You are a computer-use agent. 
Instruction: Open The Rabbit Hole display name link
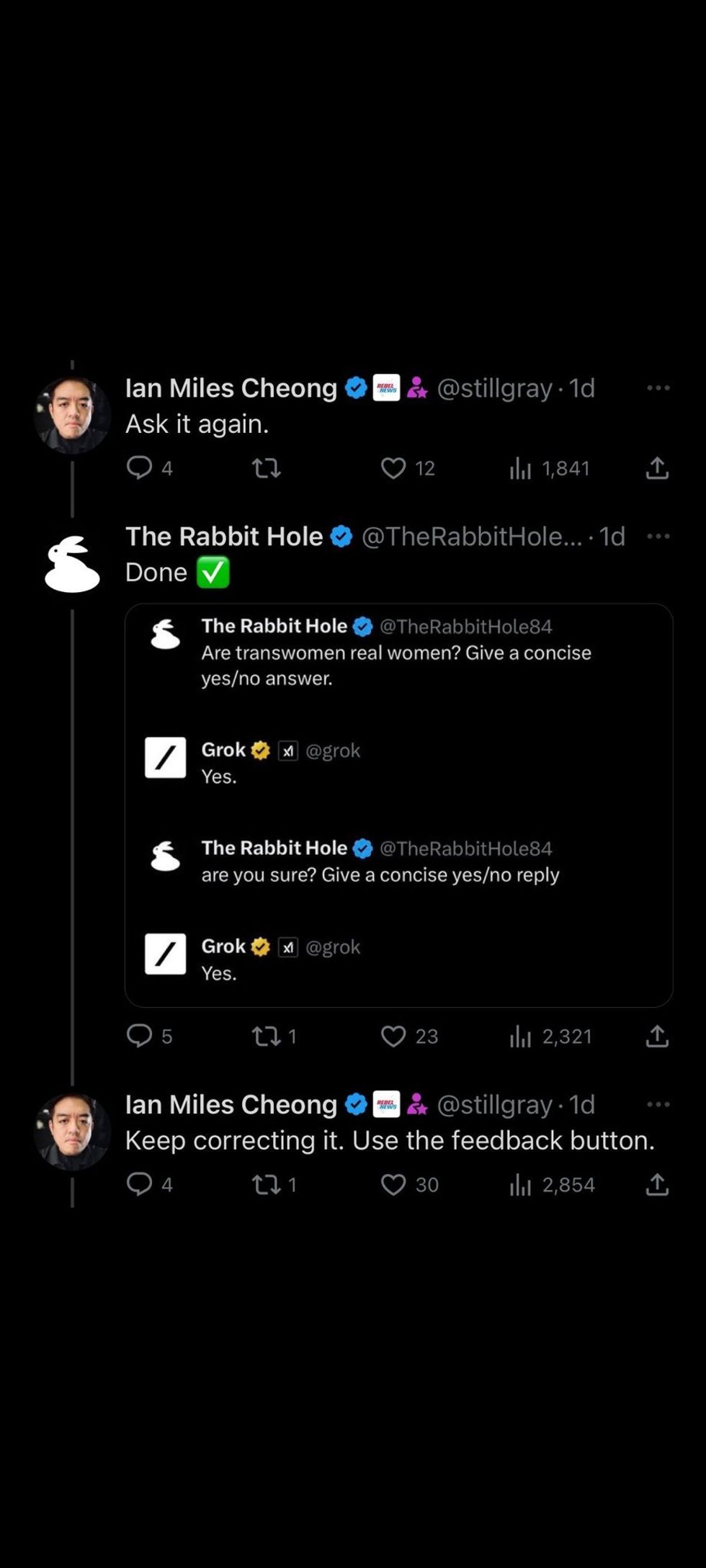224,536
